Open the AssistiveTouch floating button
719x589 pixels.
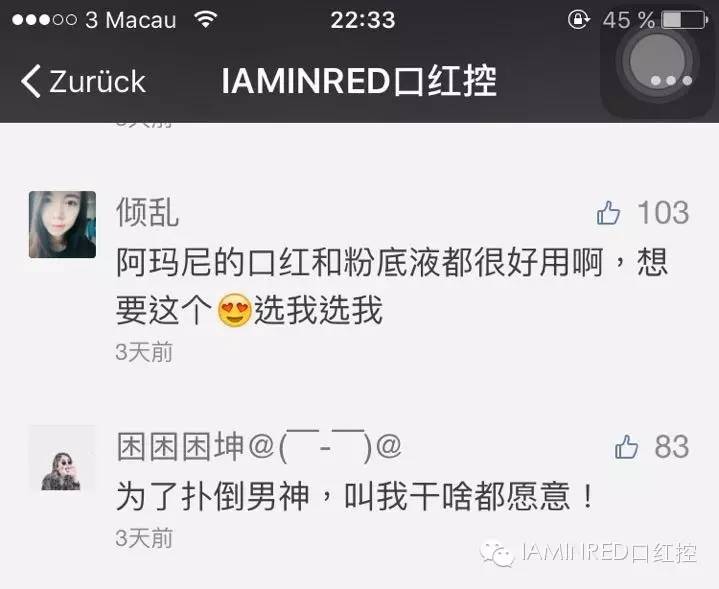(657, 63)
